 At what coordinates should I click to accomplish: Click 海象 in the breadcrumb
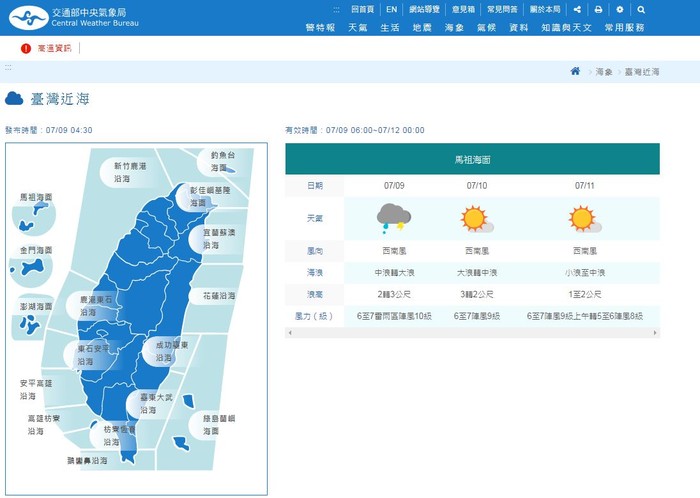[604, 72]
